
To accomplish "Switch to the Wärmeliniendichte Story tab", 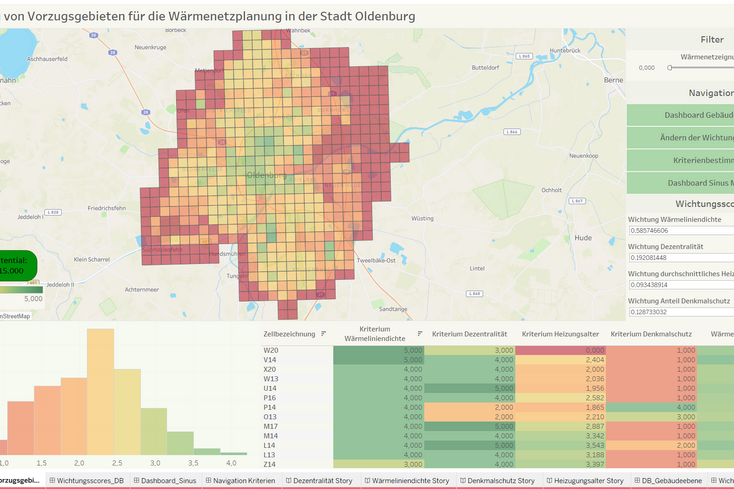I will [407, 481].
